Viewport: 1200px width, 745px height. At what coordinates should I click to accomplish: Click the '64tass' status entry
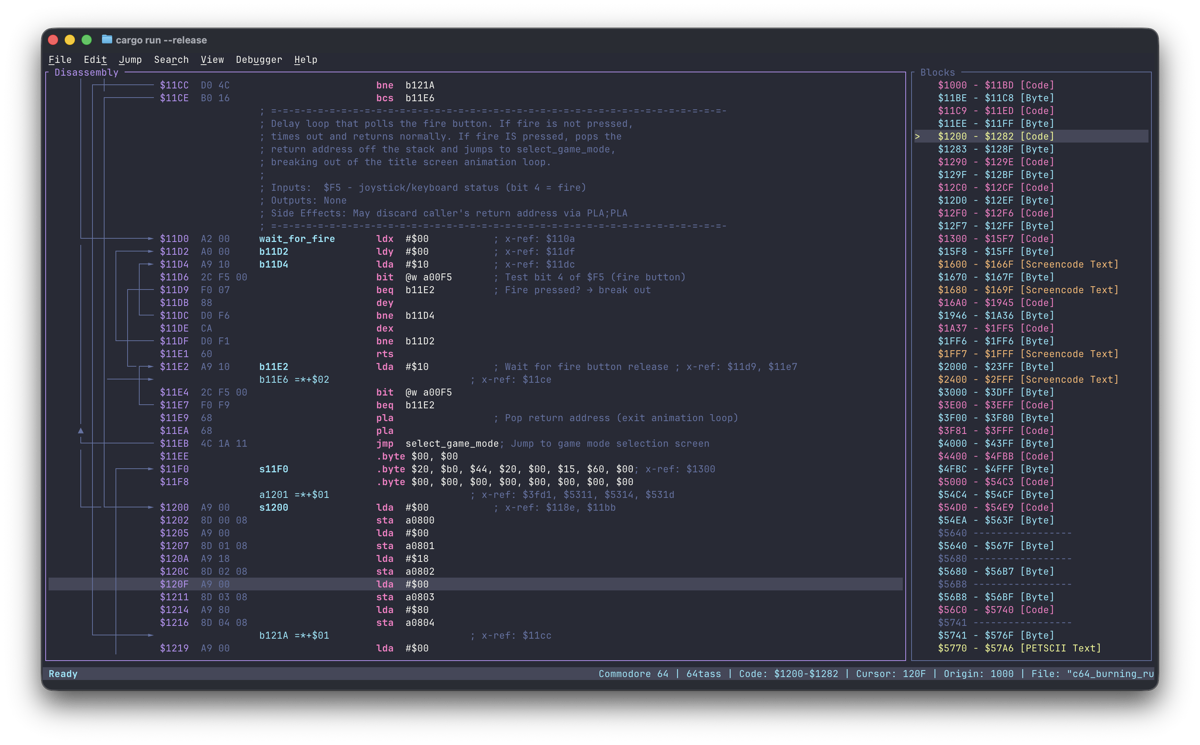pos(704,674)
